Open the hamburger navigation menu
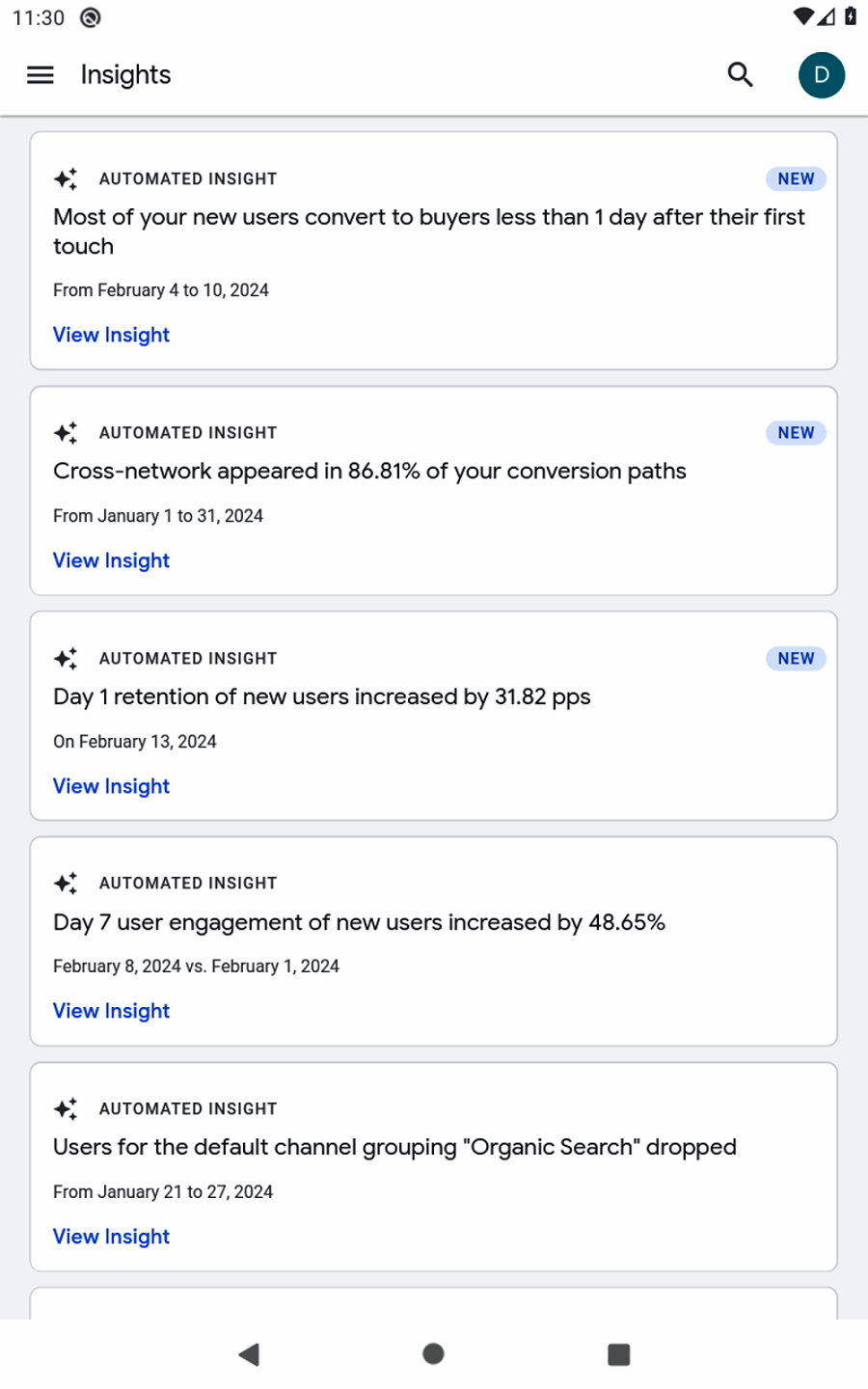The height and width of the screenshot is (1389, 868). click(x=41, y=75)
